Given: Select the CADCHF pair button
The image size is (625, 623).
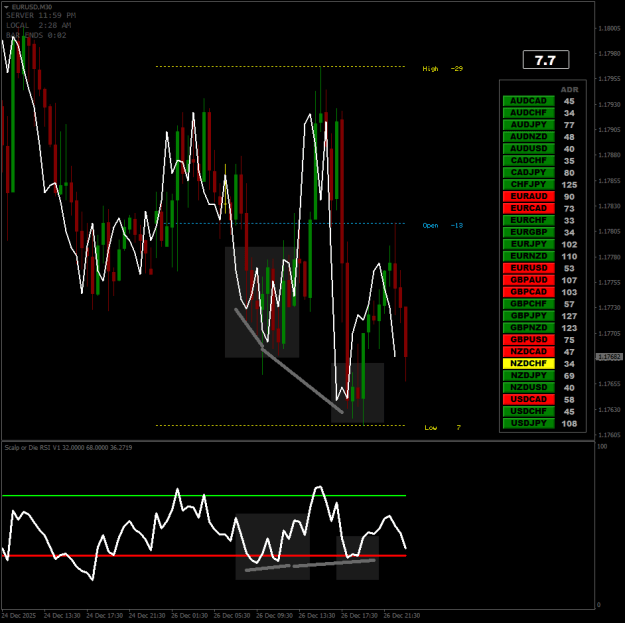Looking at the screenshot, I should [529, 161].
